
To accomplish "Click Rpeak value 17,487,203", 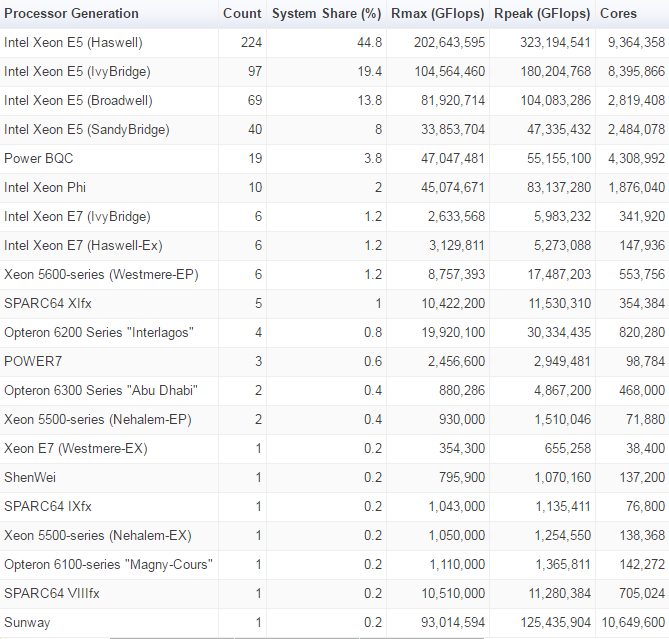I will pos(559,275).
